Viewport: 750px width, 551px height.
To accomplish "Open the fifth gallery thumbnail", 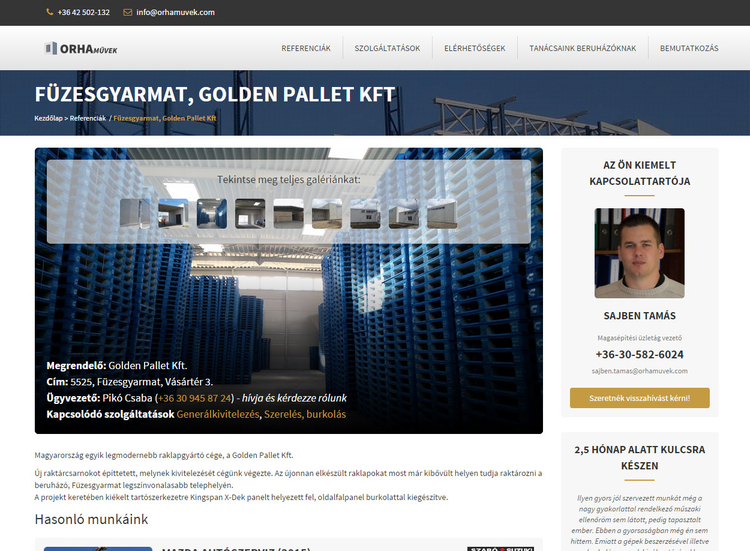I will [288, 213].
